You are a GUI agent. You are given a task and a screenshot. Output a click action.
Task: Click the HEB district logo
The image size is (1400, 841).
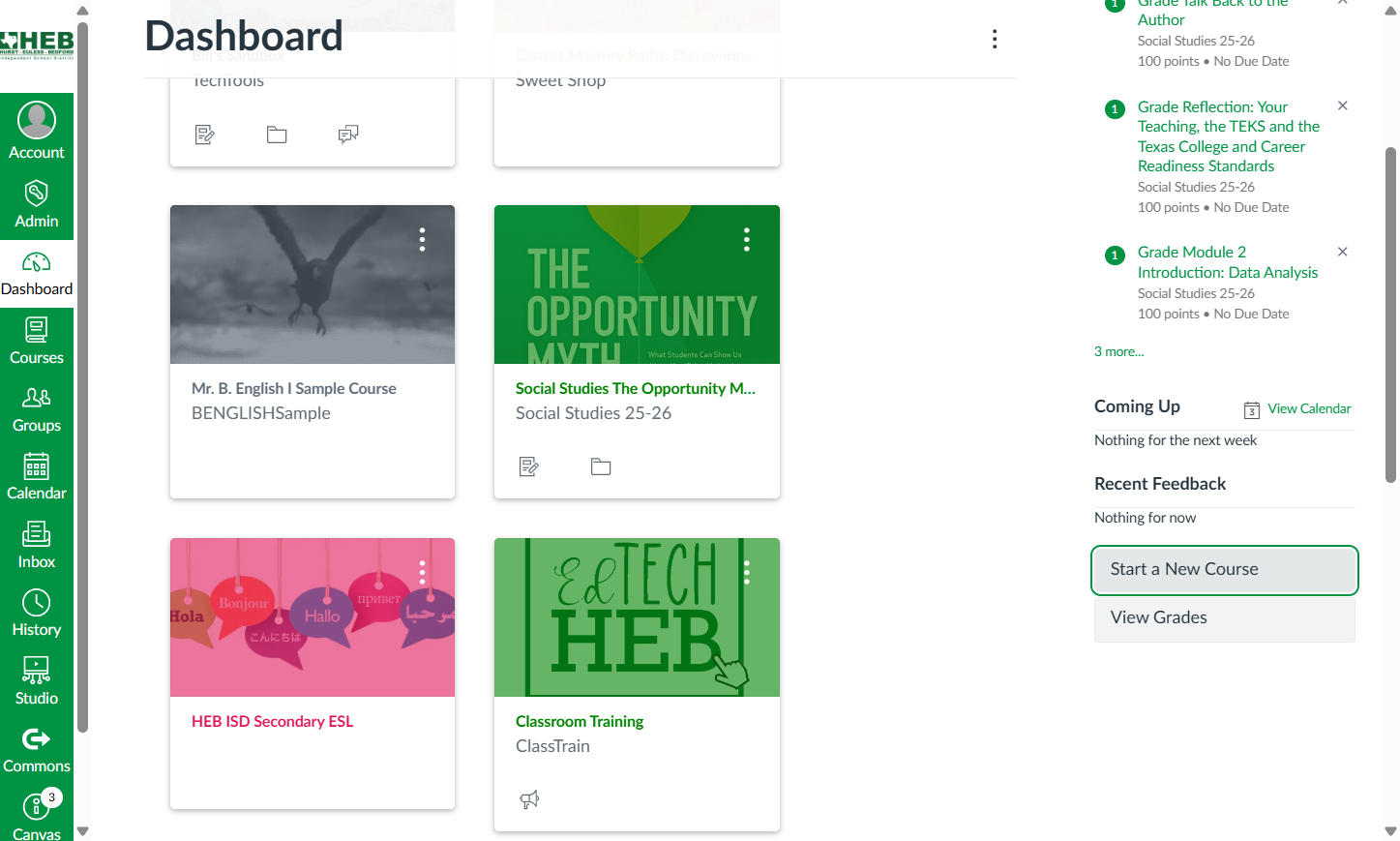tap(37, 45)
